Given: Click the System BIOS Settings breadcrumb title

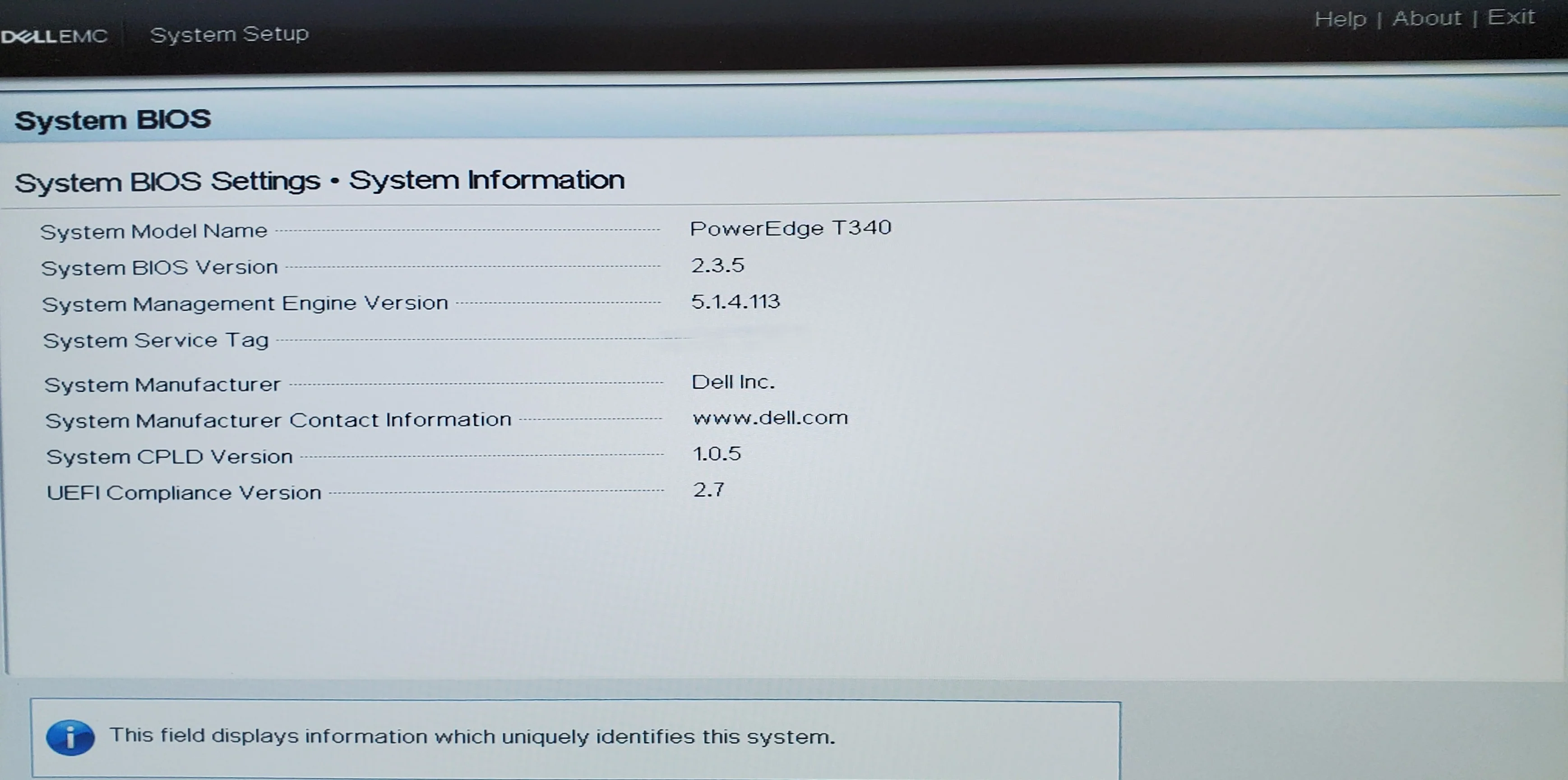Looking at the screenshot, I should (x=319, y=181).
